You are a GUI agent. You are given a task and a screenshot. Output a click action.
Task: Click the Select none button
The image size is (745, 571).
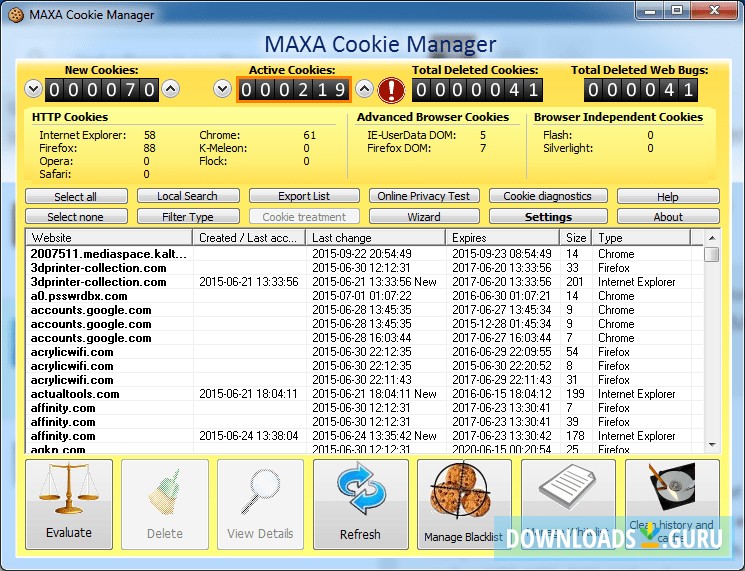pyautogui.click(x=76, y=217)
